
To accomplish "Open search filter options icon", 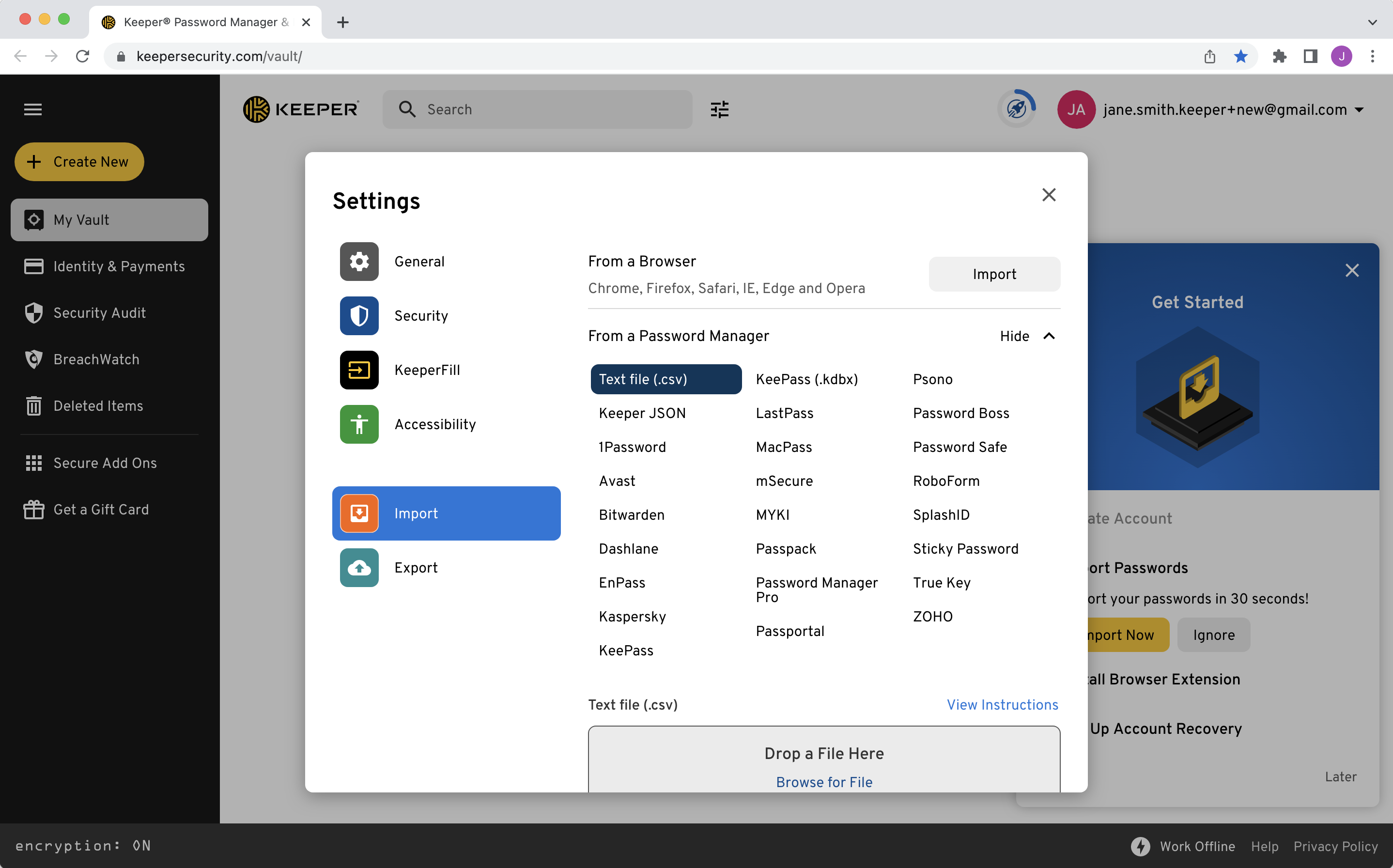I will 719,109.
